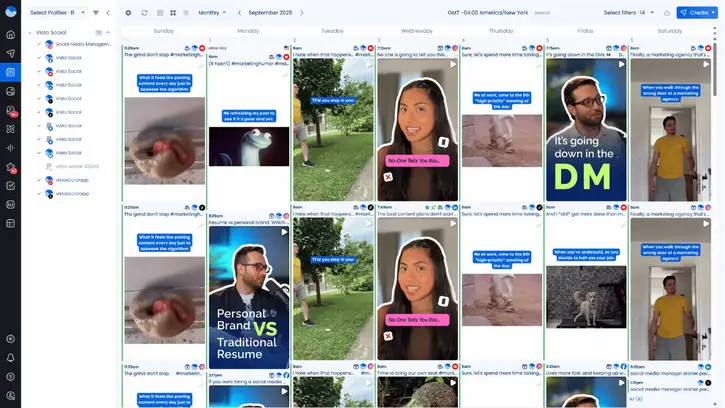Collapse the profiles panel with left arrow
The image size is (725, 408).
[108, 13]
